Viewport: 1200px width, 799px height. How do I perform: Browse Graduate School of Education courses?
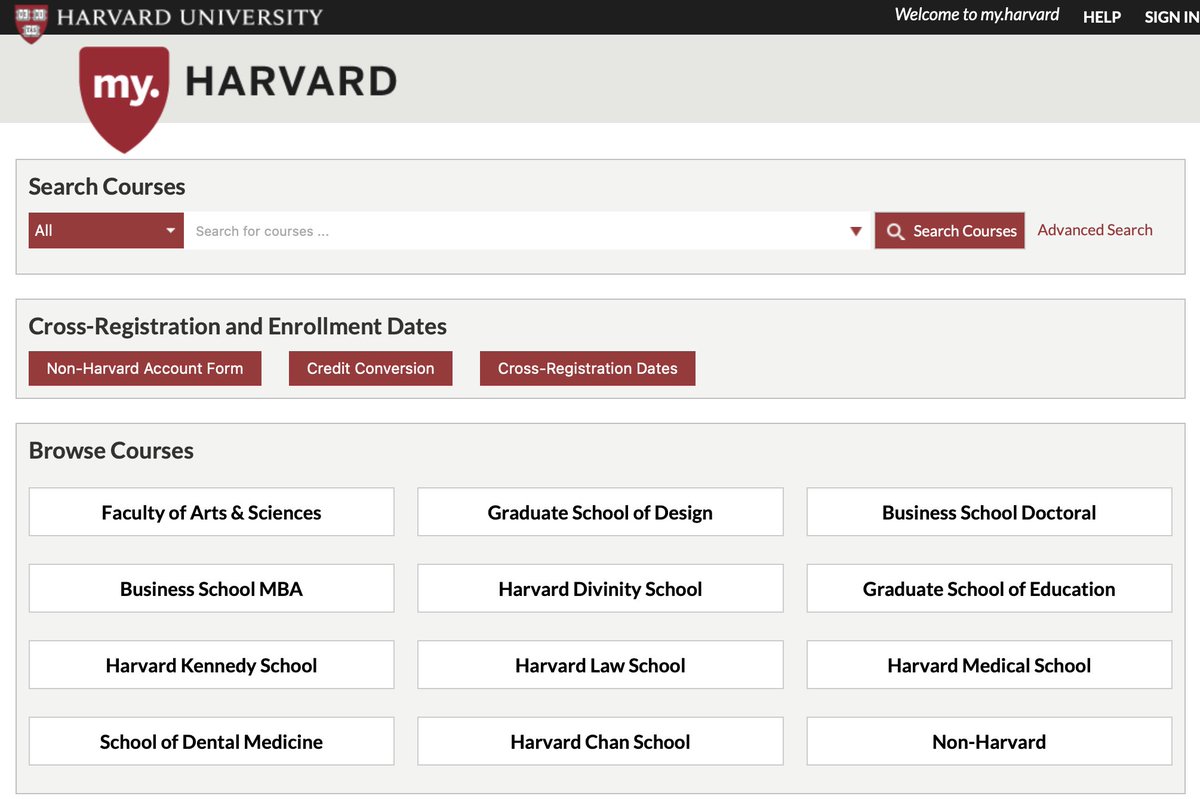989,588
